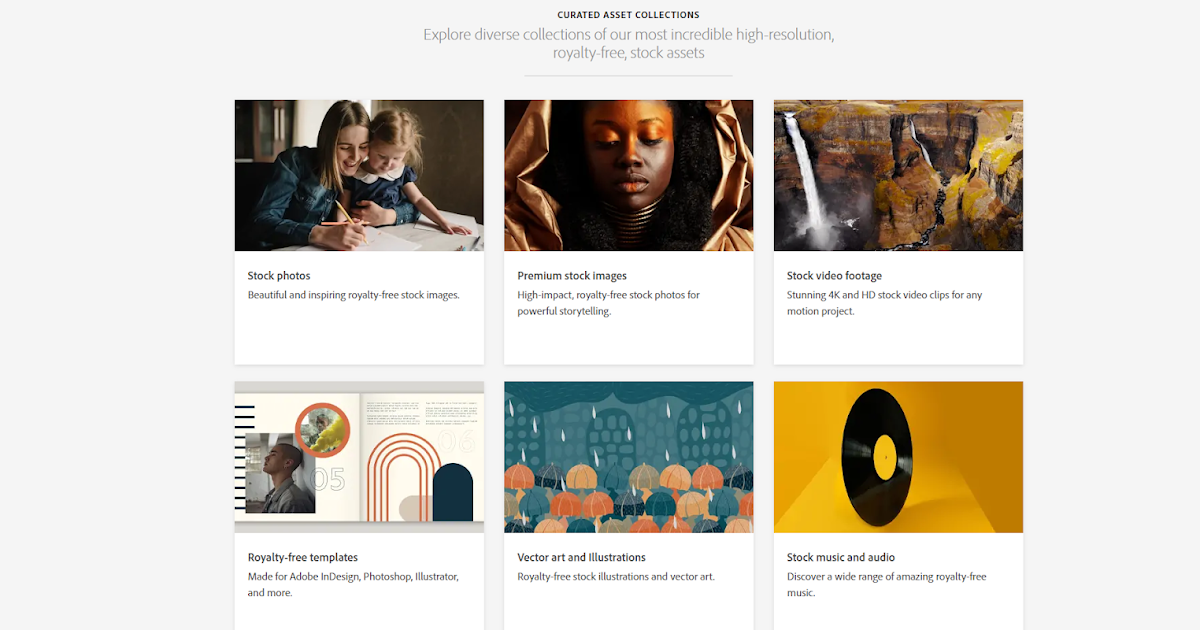This screenshot has height=630, width=1200.
Task: Select the Royalty-free templates title
Action: (303, 558)
